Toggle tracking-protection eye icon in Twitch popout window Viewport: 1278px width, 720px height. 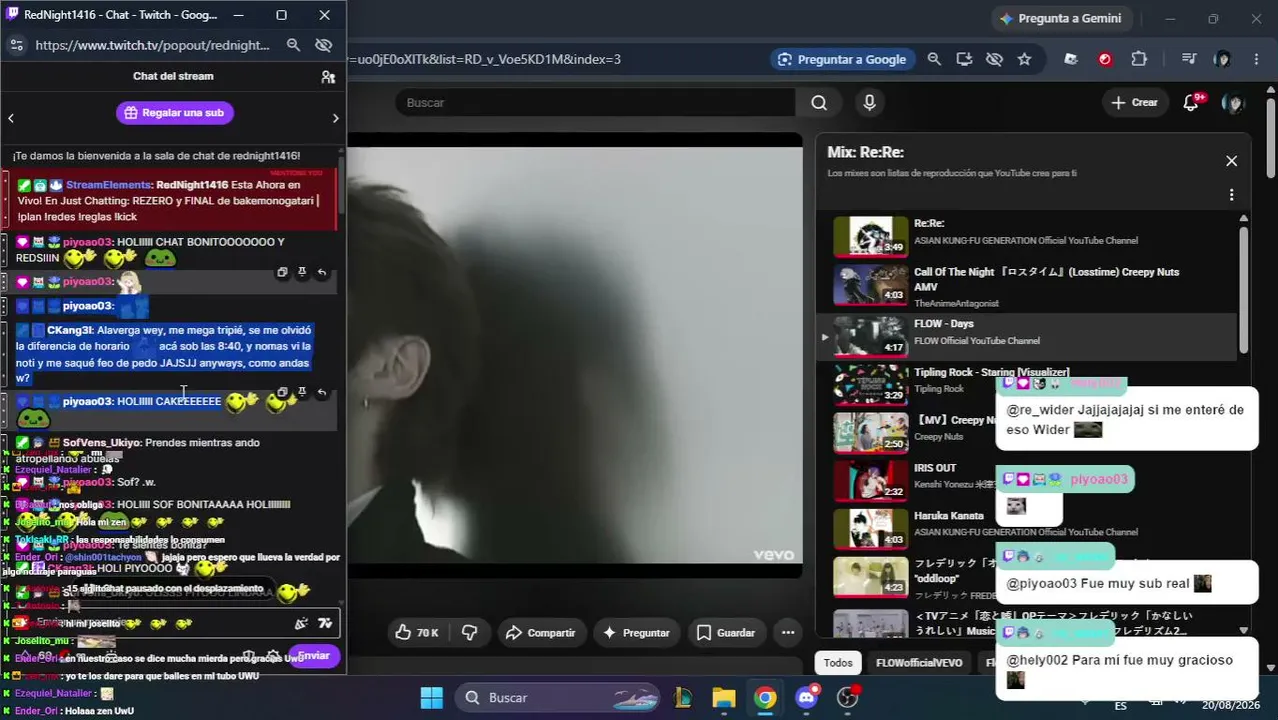point(323,45)
